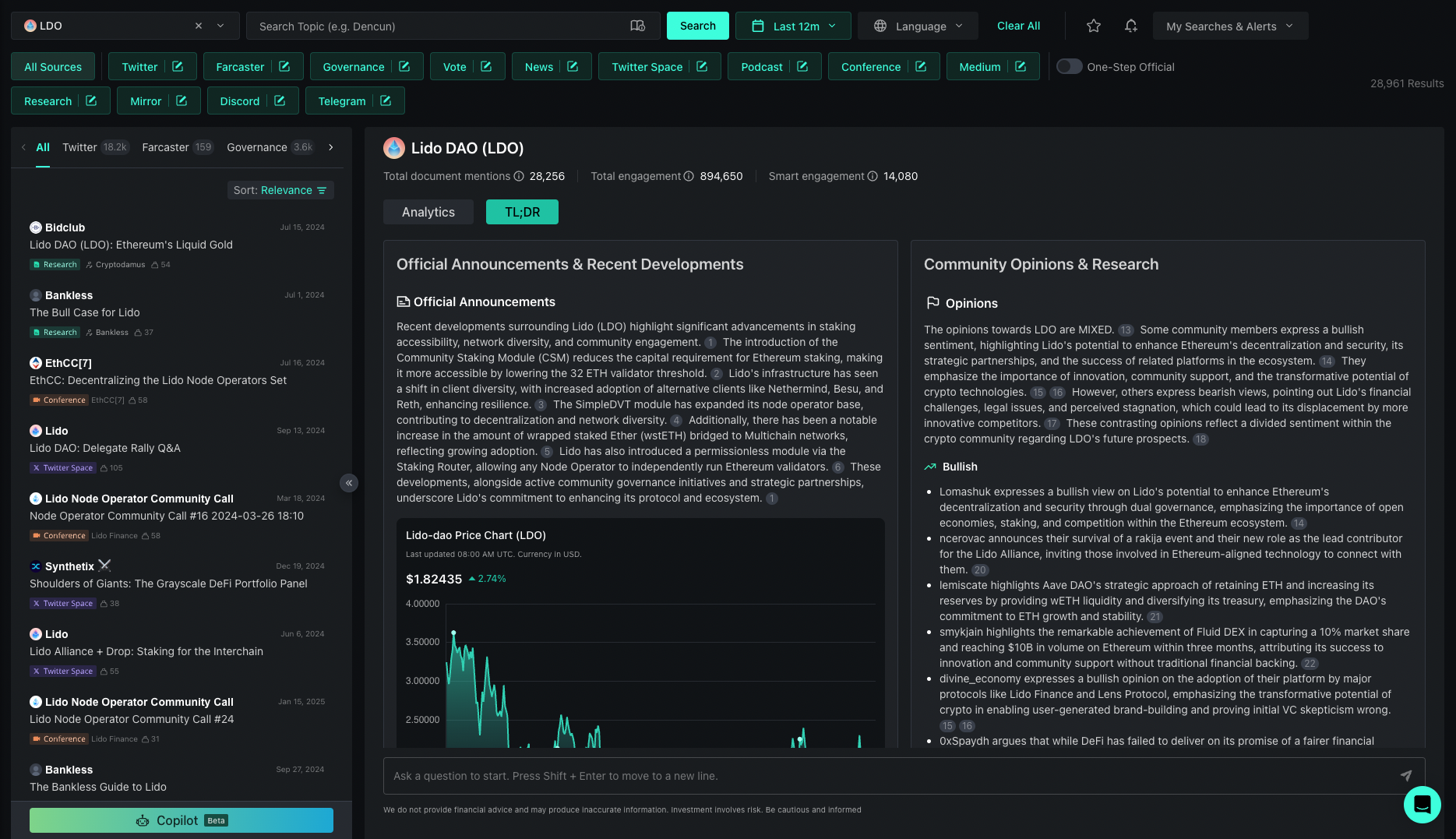Click the notifications bell icon

1130,26
